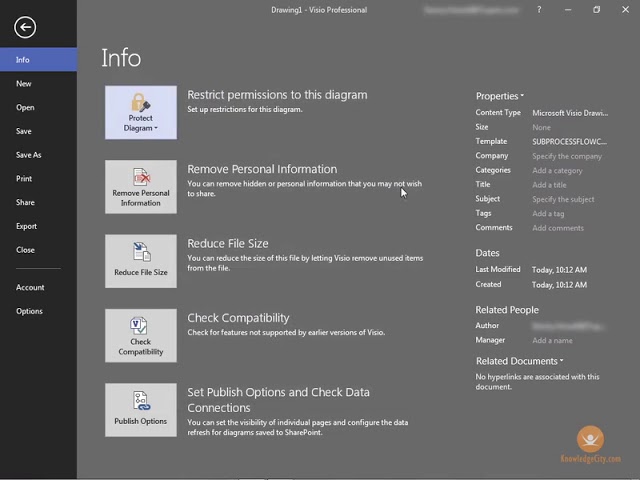Click the 'Reduce File Size' heading text
Image resolution: width=640 pixels, height=480 pixels.
tap(228, 243)
